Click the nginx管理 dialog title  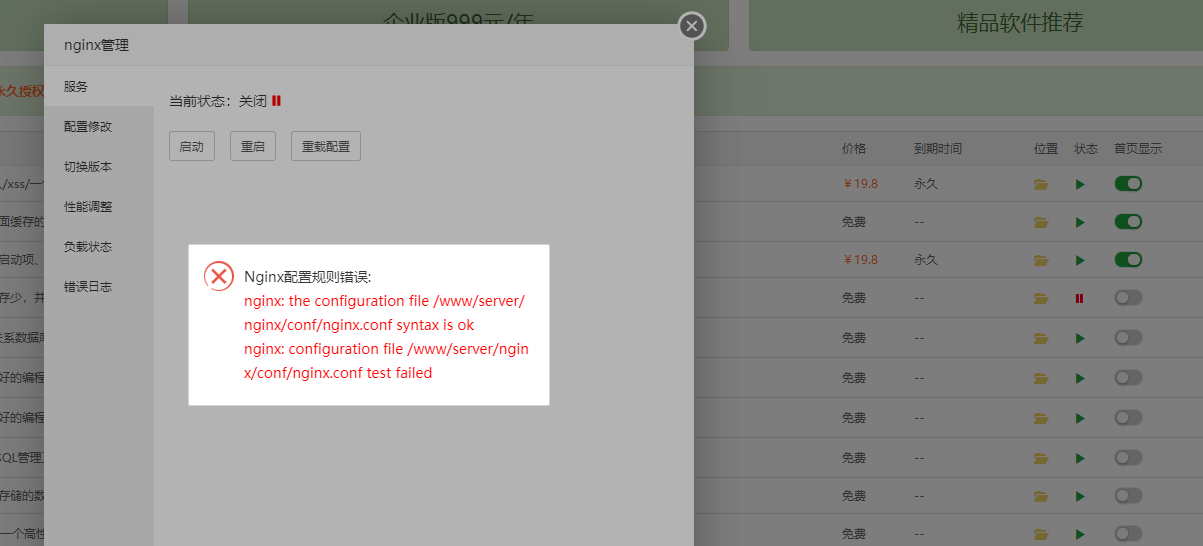(x=96, y=45)
